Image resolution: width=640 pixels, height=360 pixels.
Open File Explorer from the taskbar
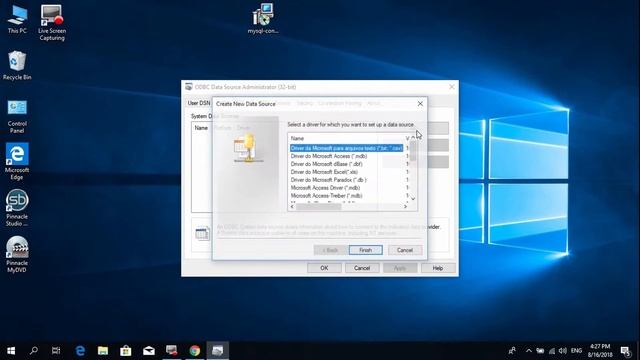[x=103, y=351]
